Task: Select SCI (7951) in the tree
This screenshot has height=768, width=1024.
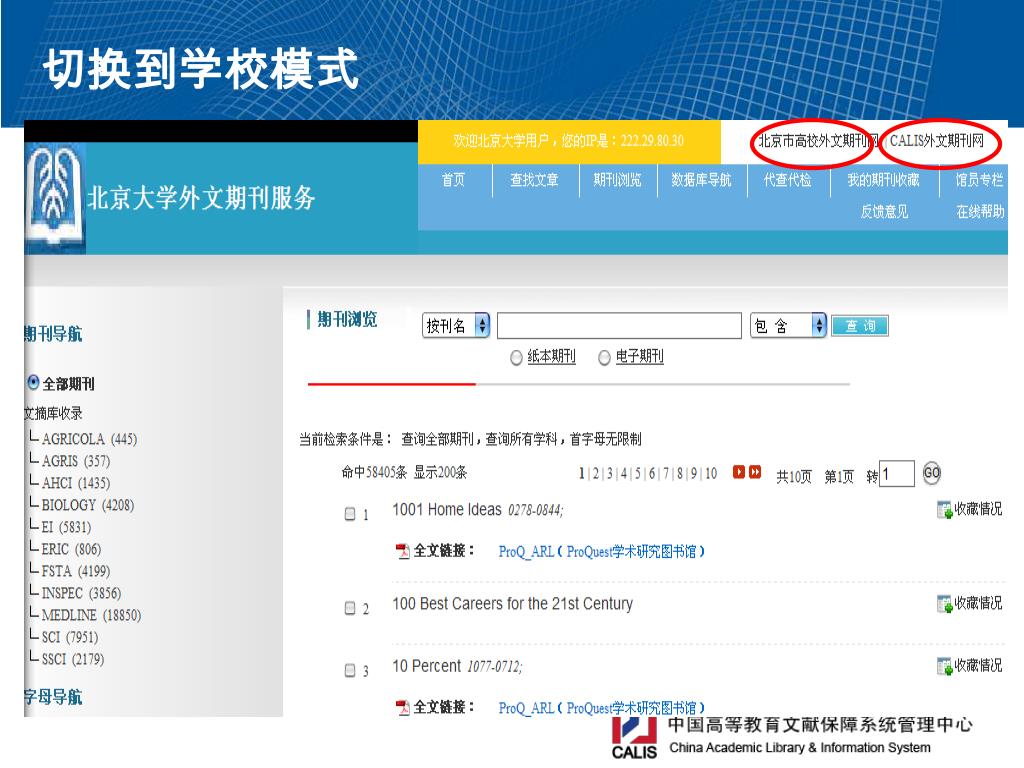Action: coord(70,637)
